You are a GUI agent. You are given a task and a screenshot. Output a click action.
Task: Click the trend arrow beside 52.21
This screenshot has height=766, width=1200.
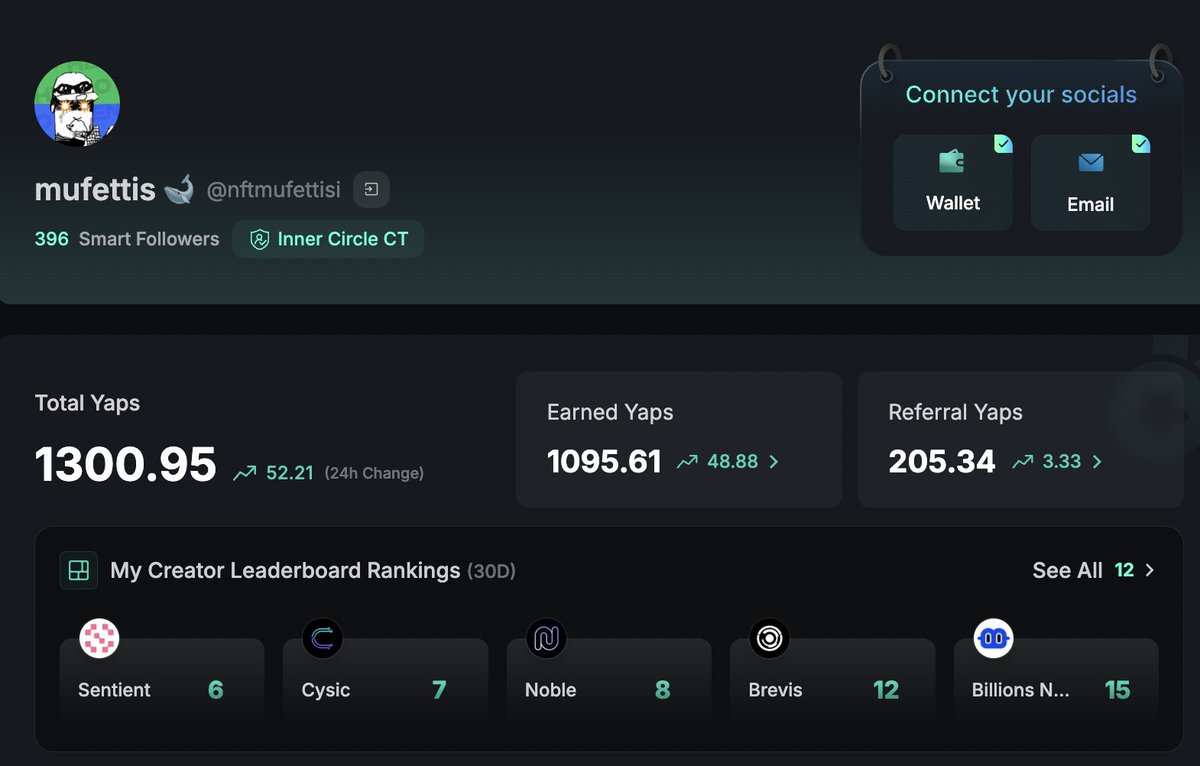click(244, 473)
